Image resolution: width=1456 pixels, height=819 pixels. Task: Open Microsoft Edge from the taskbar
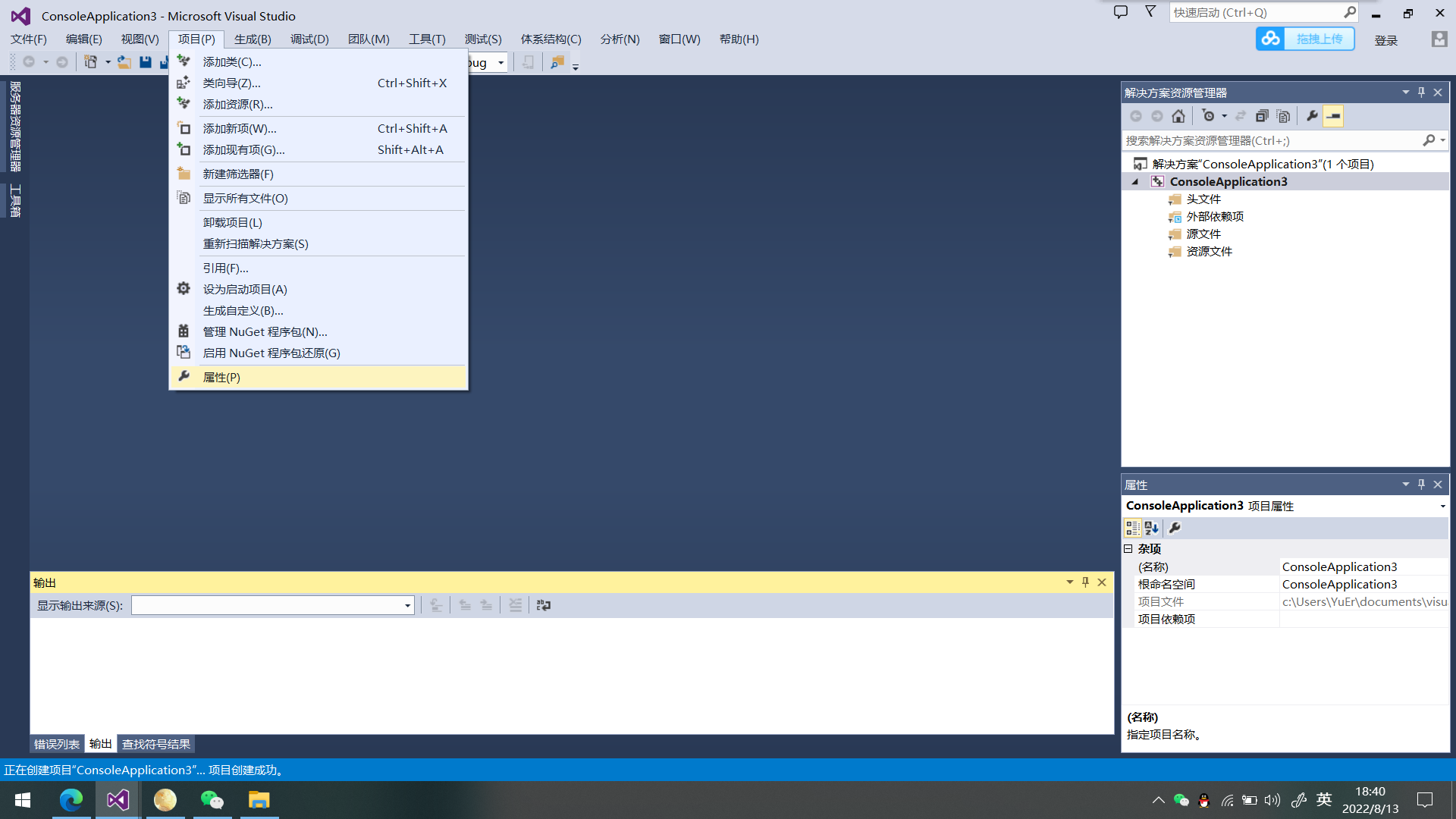[x=71, y=800]
